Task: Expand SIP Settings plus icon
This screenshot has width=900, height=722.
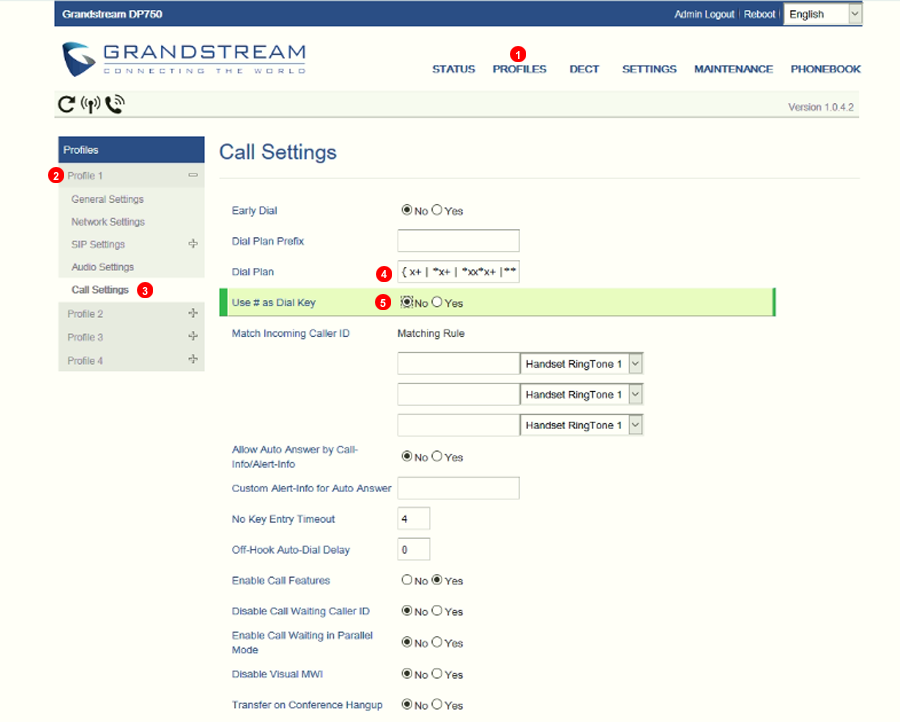Action: pyautogui.click(x=193, y=244)
